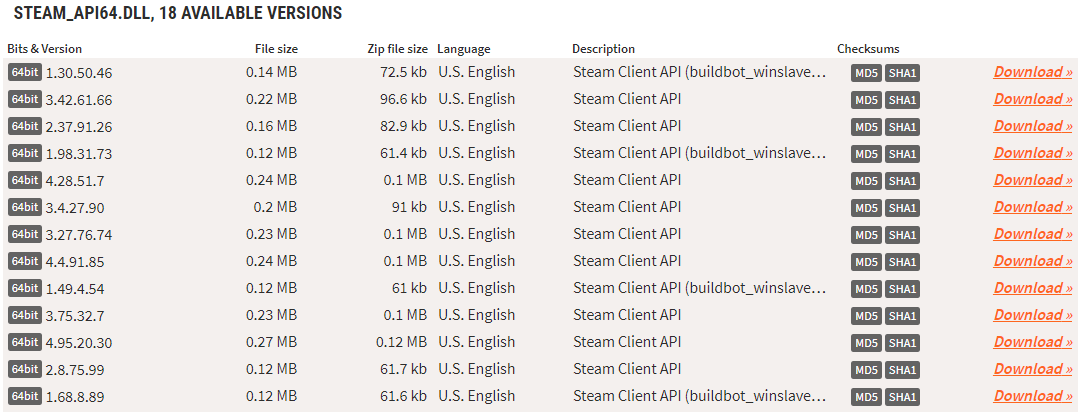Screen dimensions: 1080x412
Task: Download the 1.68.8.89 version file
Action: (1032, 396)
